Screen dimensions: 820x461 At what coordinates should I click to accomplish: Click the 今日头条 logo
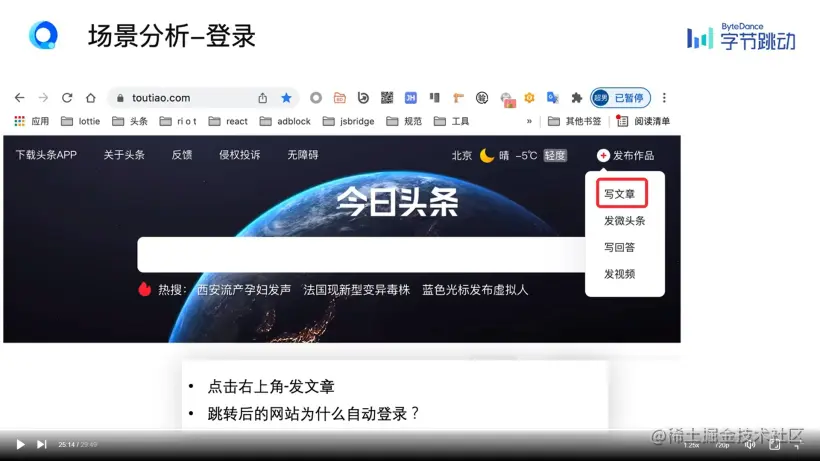(x=397, y=202)
